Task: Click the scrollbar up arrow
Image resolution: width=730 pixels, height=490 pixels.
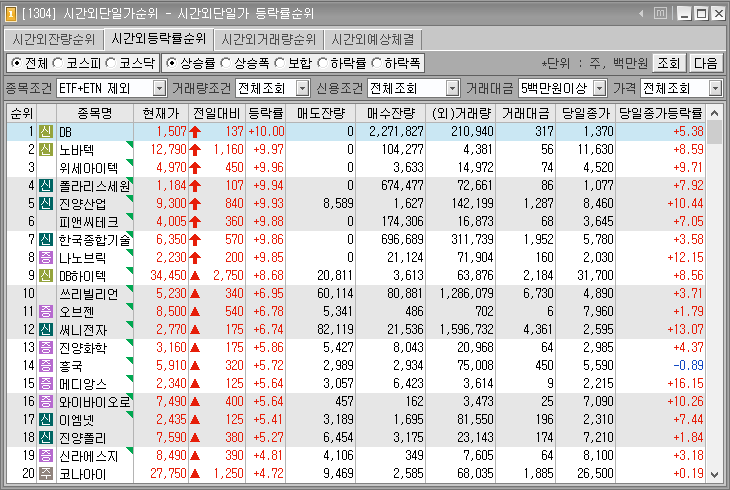Action: tap(715, 113)
